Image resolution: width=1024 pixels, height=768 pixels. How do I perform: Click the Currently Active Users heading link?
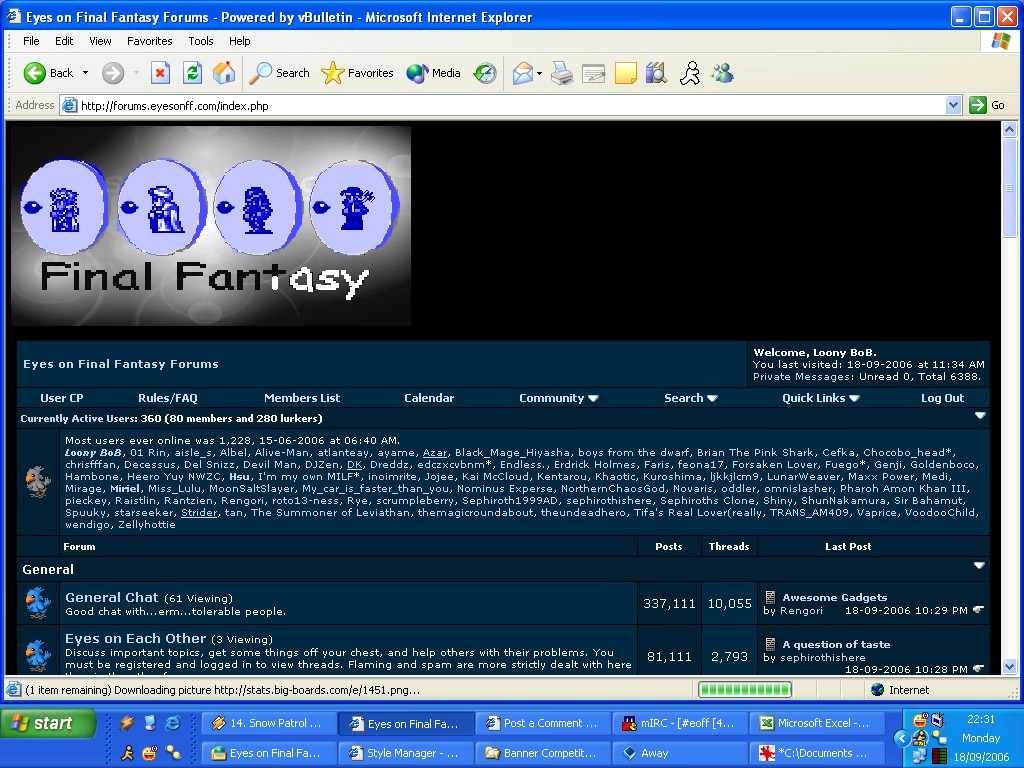click(79, 418)
